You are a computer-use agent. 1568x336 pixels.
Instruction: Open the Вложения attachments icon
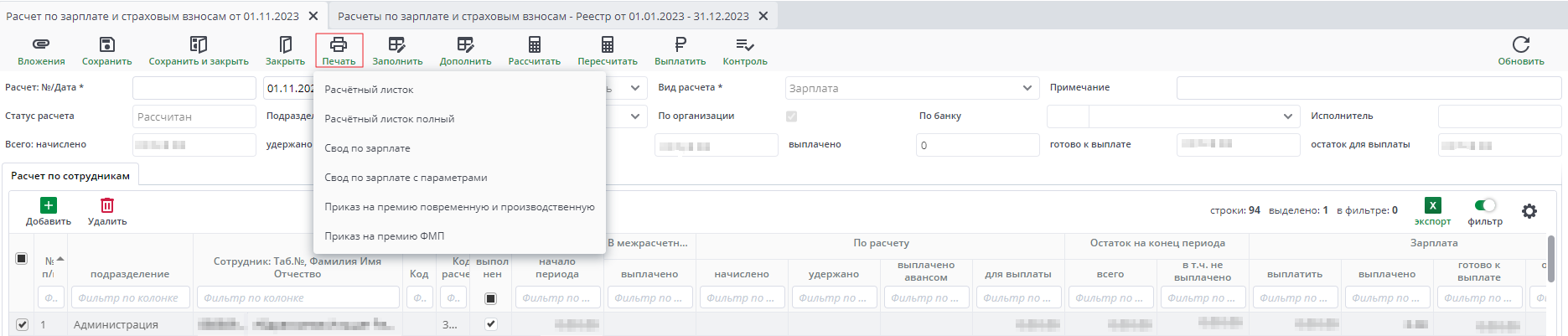click(41, 44)
